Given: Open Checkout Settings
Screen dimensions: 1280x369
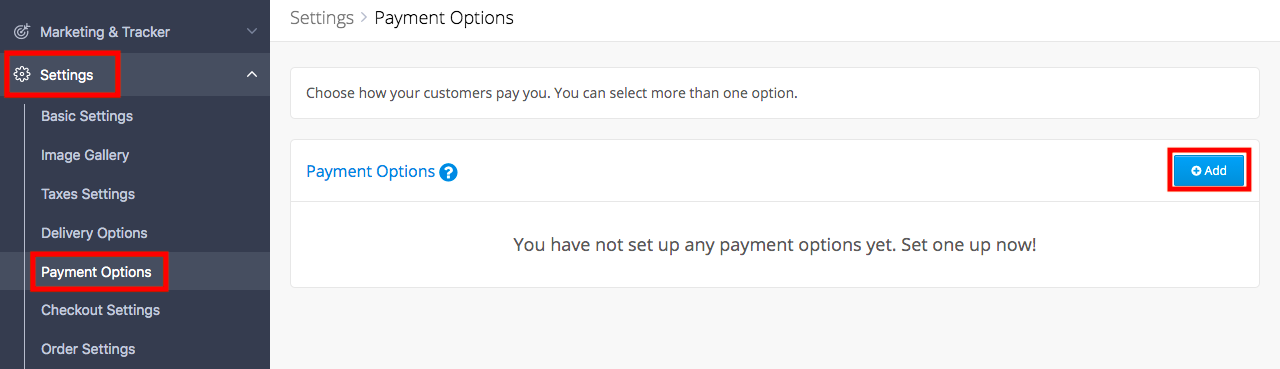Looking at the screenshot, I should [x=100, y=310].
